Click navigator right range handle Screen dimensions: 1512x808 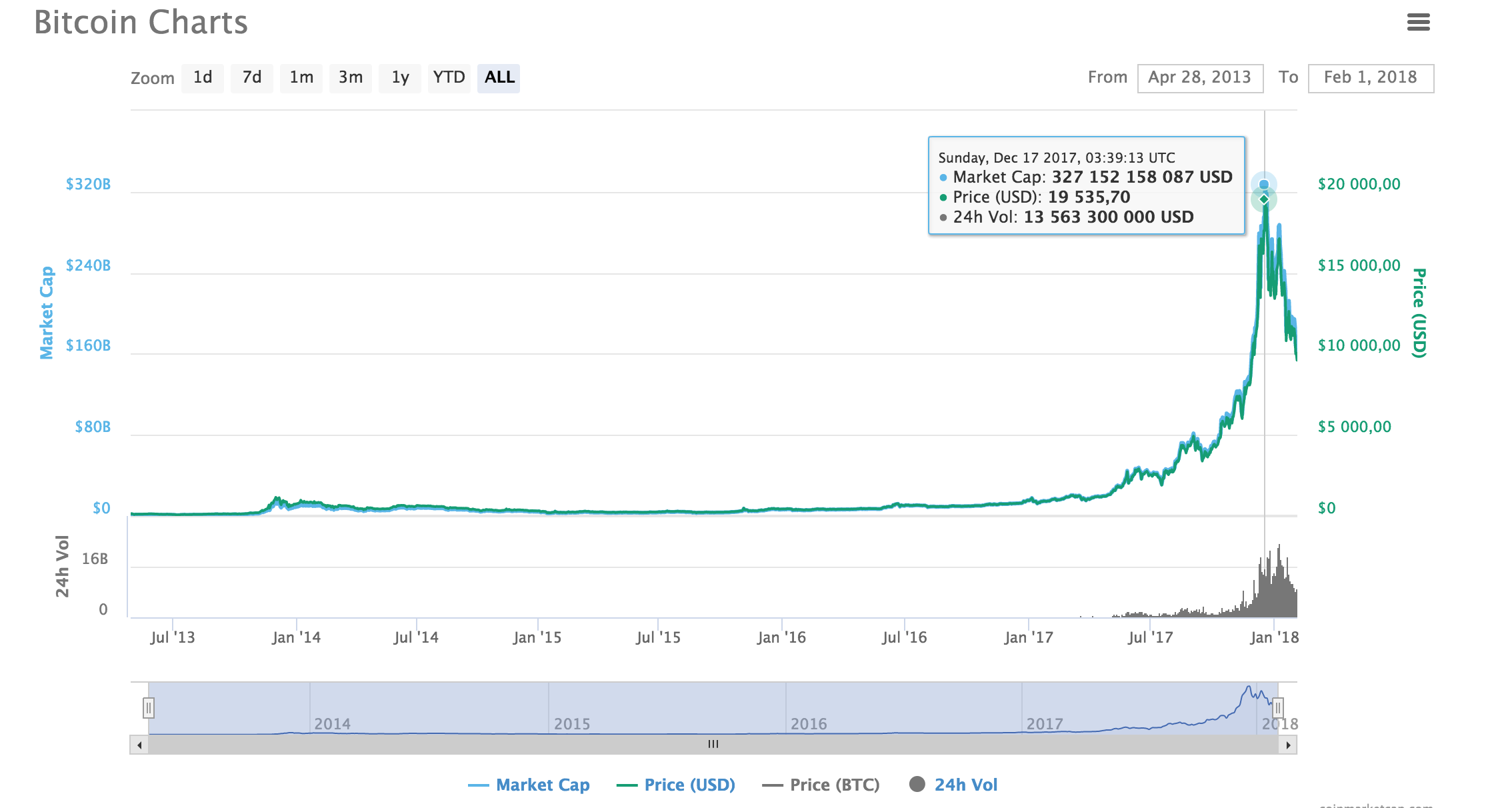point(1278,708)
